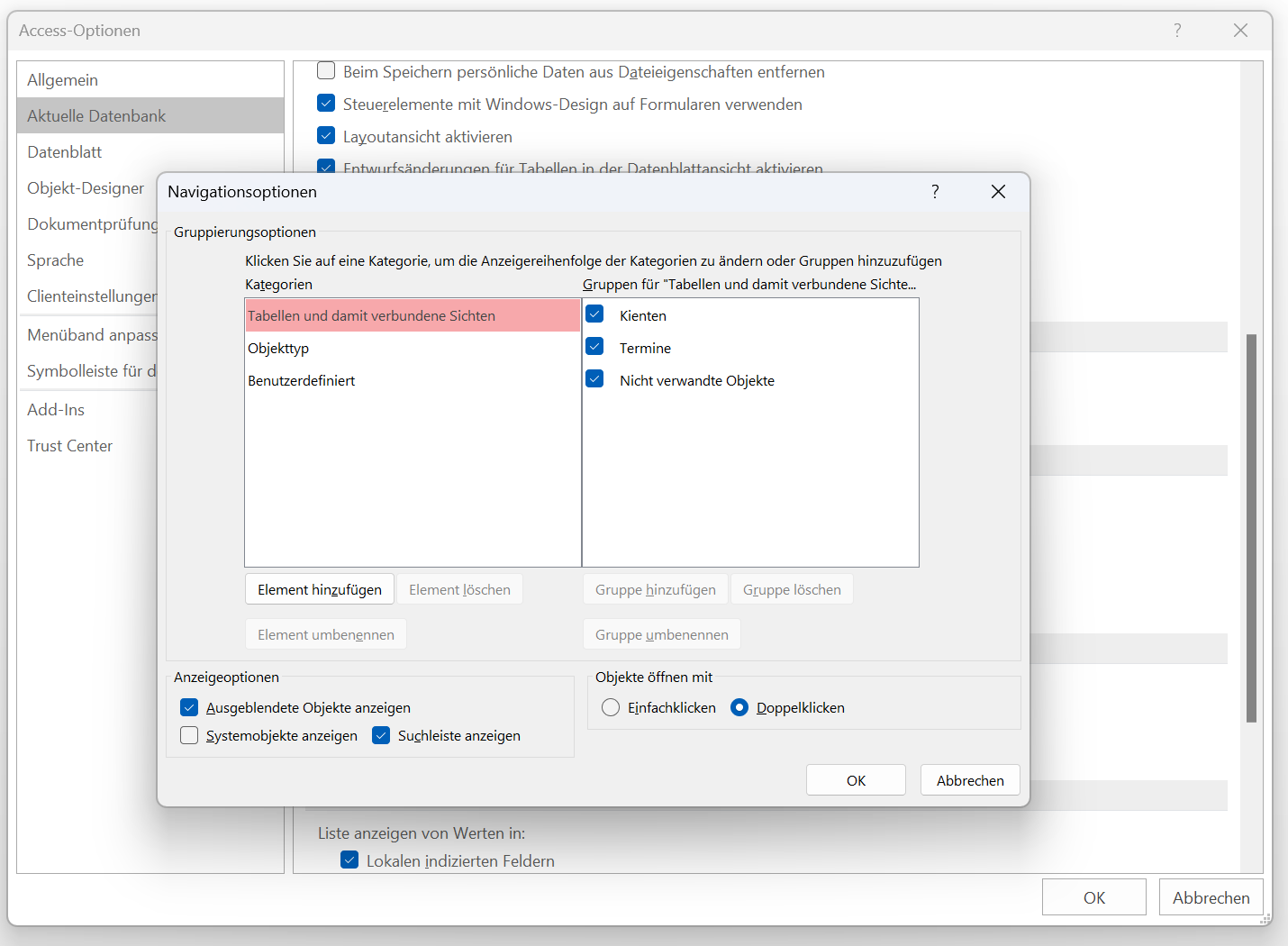The image size is (1288, 946).
Task: Click Abbrechen in Access-Optionen window
Action: [x=1211, y=897]
